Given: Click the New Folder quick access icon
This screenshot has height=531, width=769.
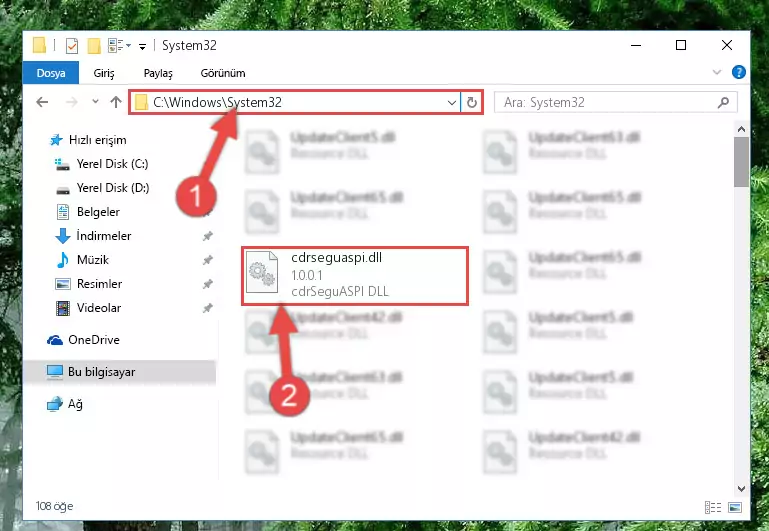Looking at the screenshot, I should coord(94,46).
